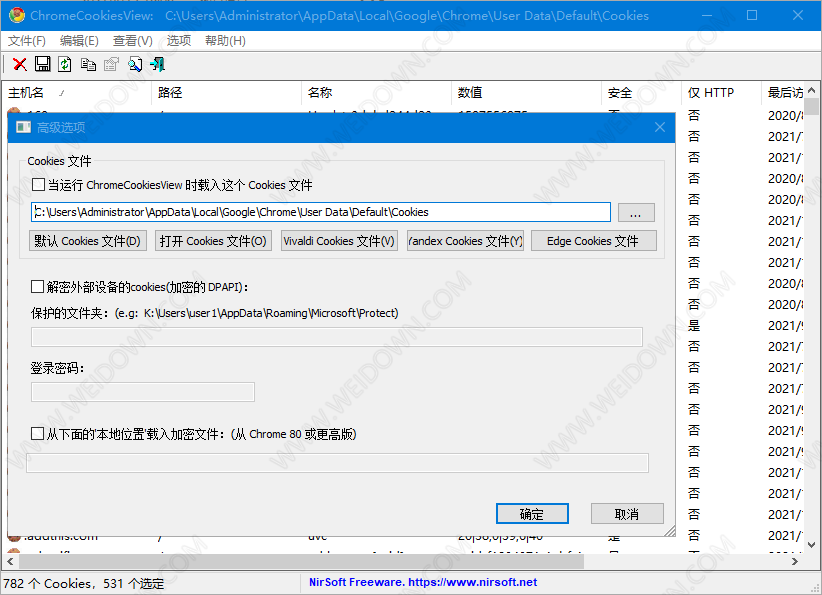Click the 登录密码 input field
This screenshot has width=822, height=595.
click(143, 392)
